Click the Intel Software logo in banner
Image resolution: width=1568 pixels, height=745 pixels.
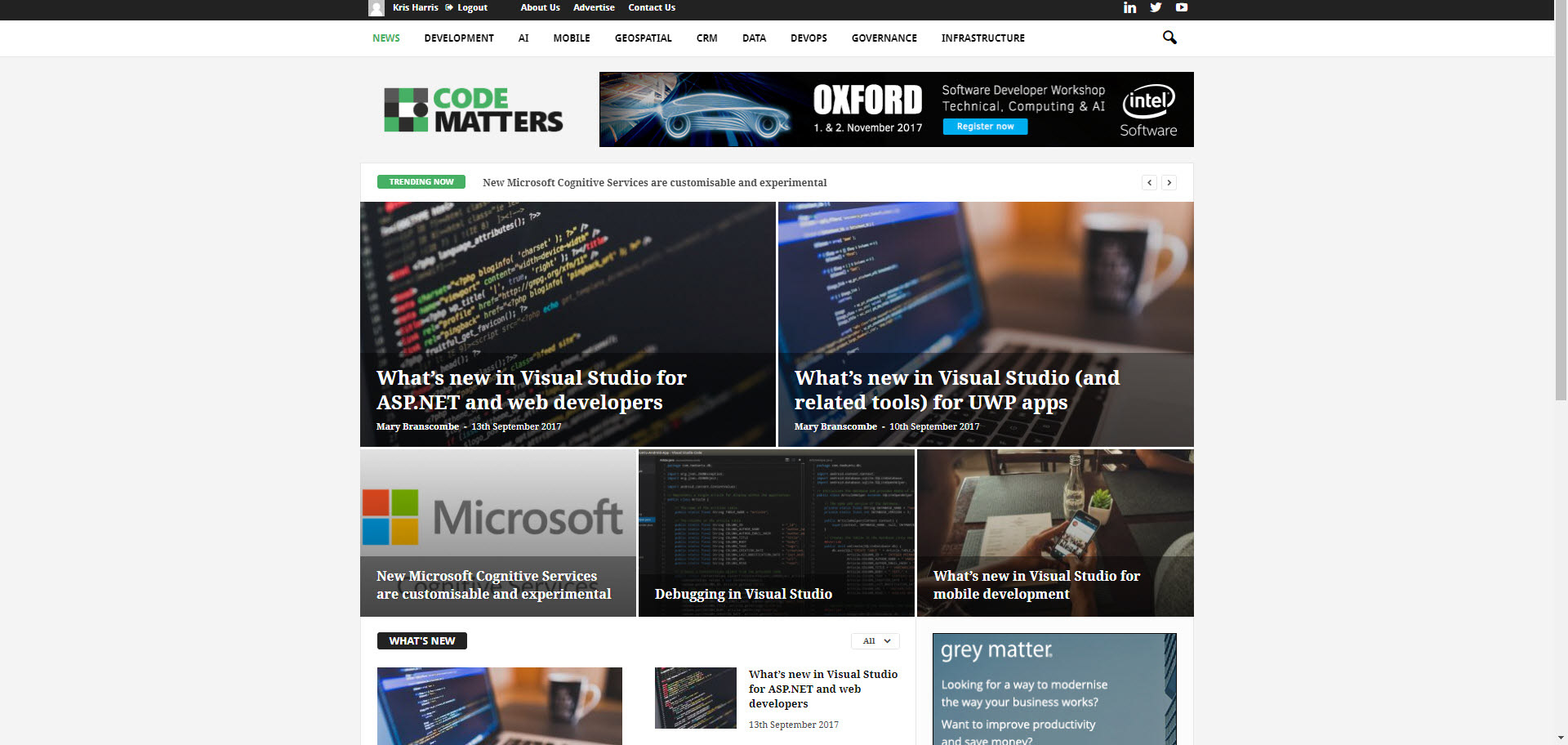point(1148,110)
